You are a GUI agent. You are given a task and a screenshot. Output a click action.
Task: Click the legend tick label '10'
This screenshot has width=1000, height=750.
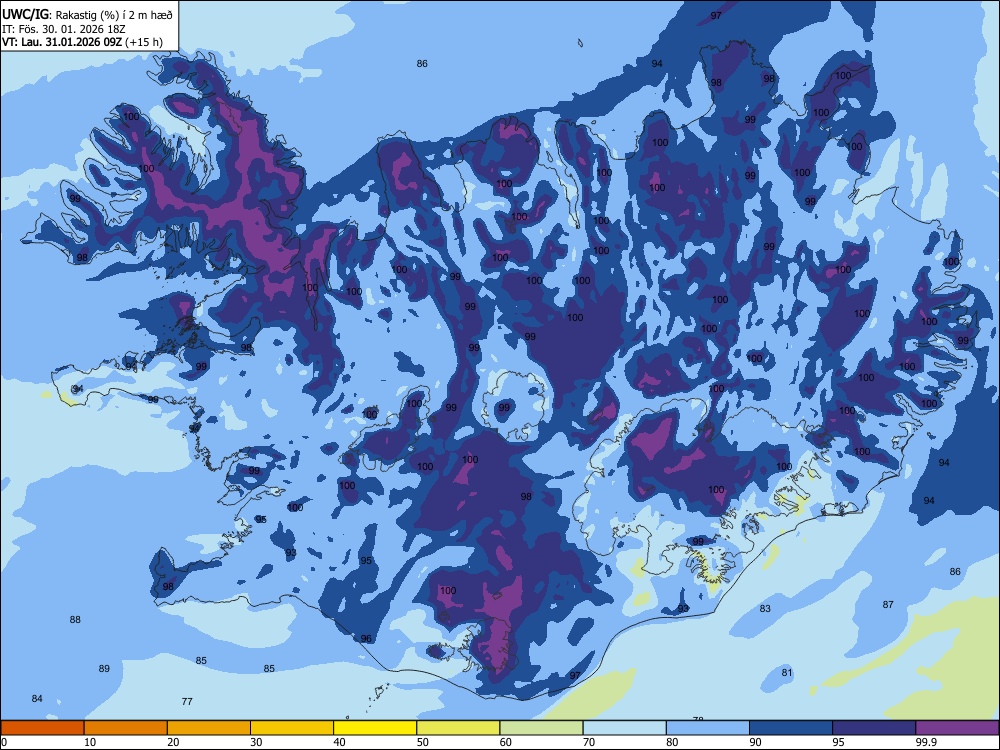(90, 742)
